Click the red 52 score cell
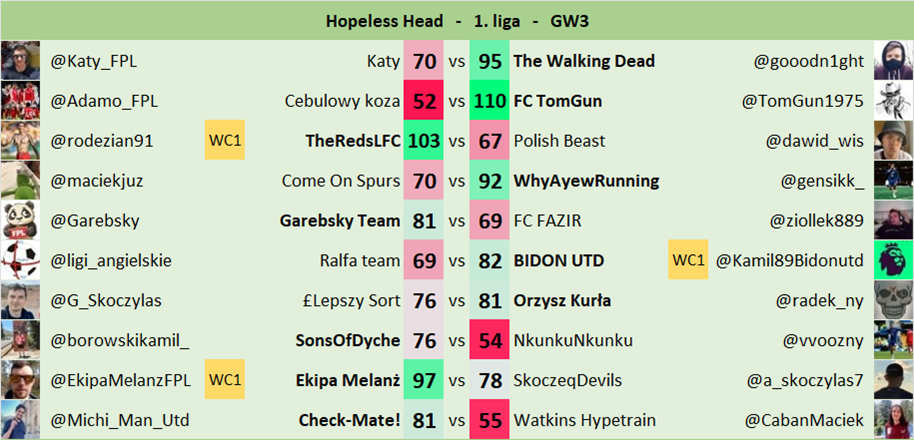 (423, 101)
